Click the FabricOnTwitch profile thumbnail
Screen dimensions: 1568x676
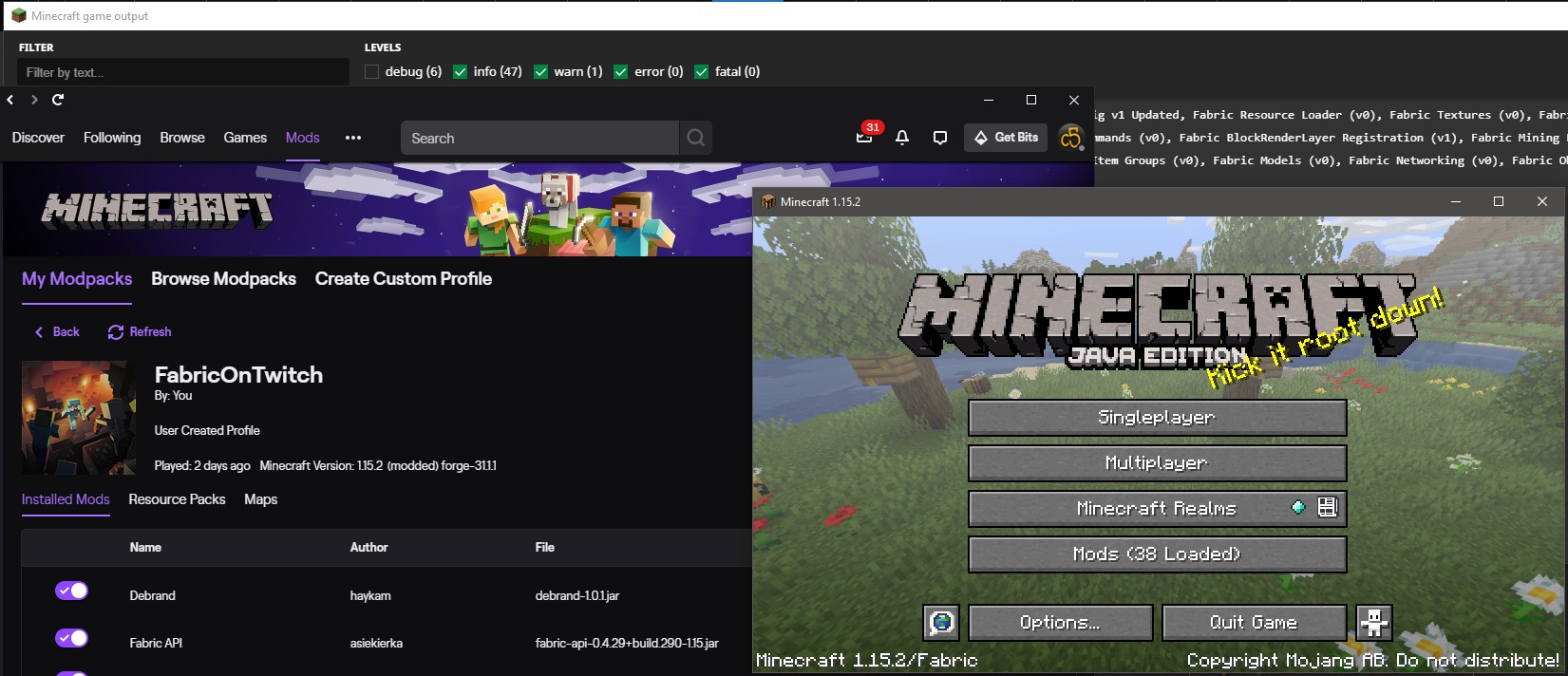click(79, 418)
